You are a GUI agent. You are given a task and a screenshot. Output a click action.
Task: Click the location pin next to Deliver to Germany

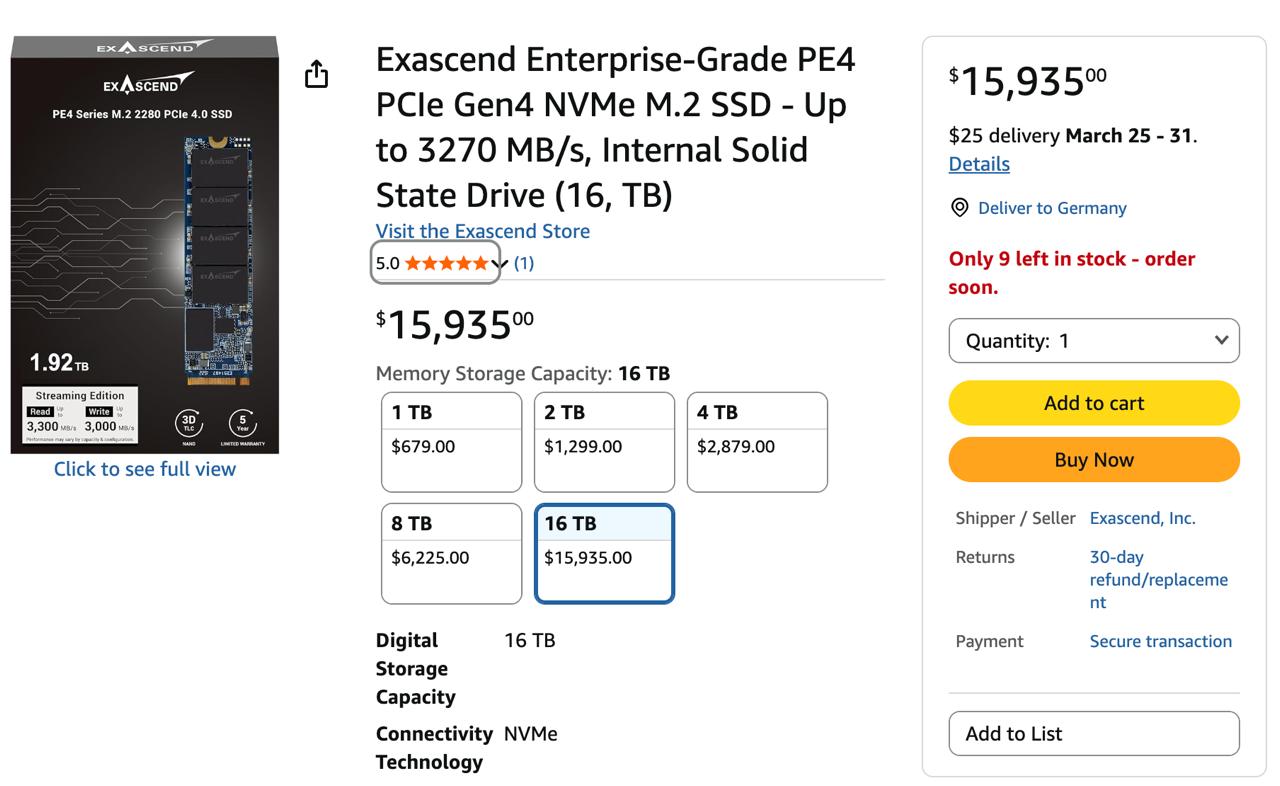(957, 208)
